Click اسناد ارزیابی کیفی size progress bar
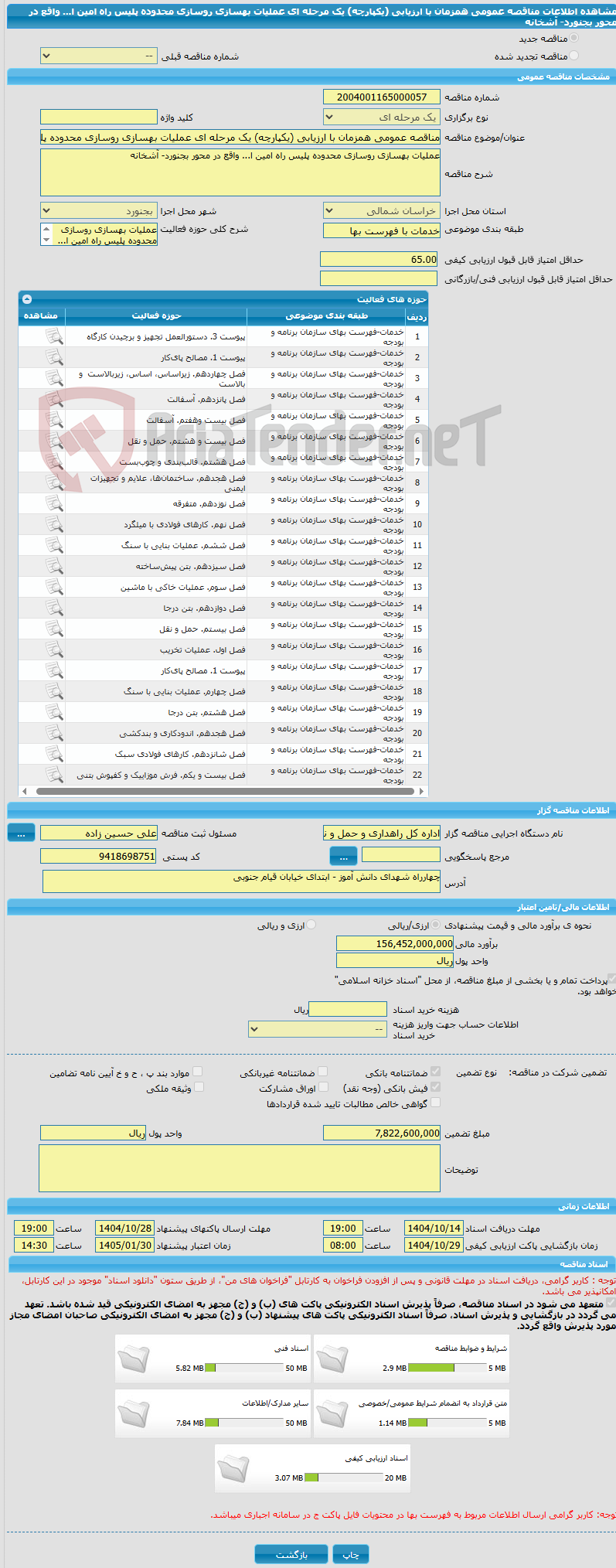Viewport: 616px width, 1568px height. point(343,1478)
